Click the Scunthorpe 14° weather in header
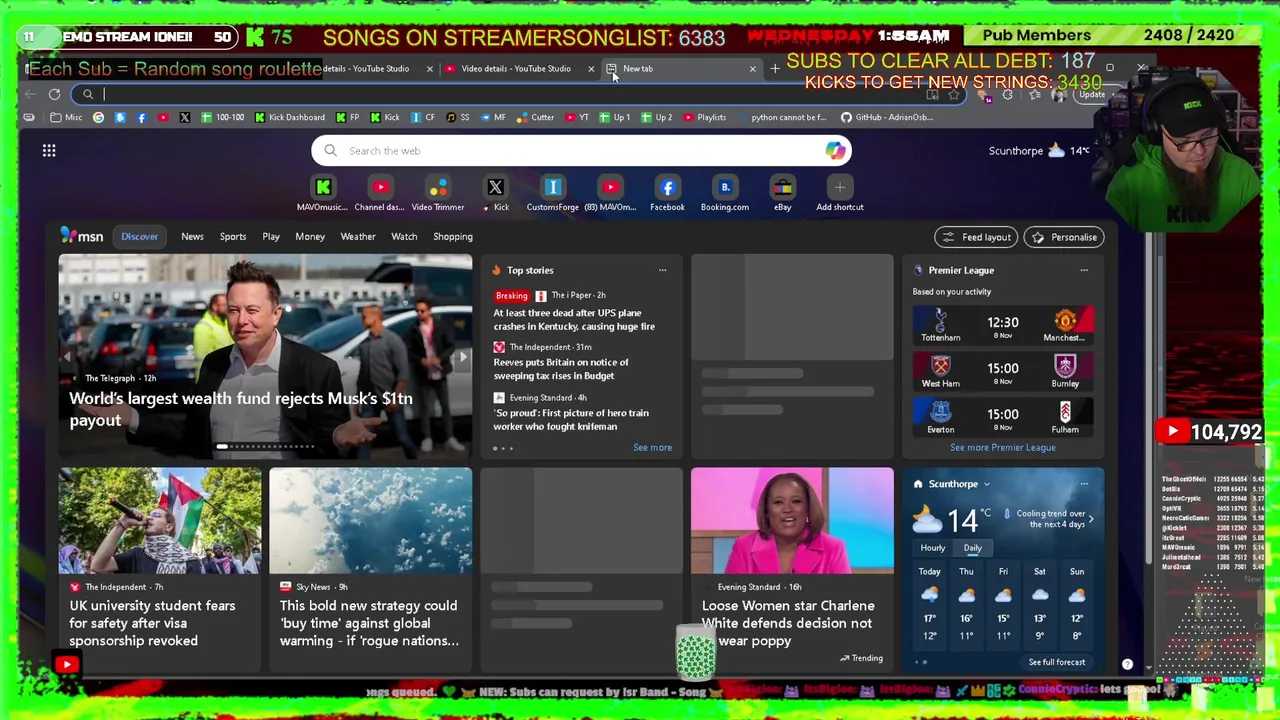The height and width of the screenshot is (720, 1280). 1039,151
